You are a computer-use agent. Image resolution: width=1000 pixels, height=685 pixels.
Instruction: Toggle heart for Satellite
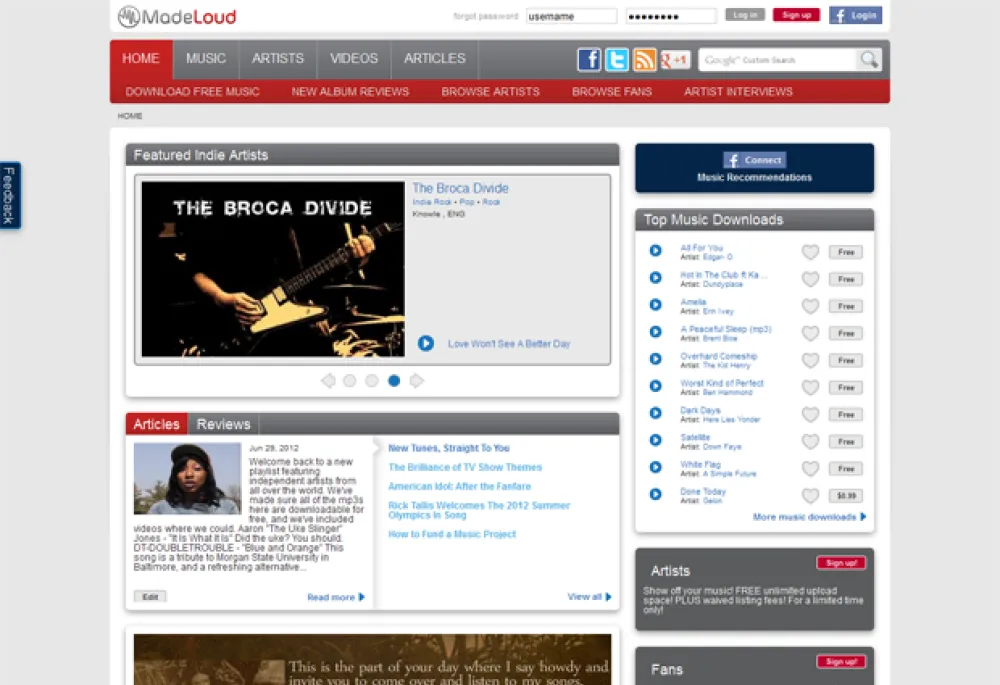tap(810, 441)
